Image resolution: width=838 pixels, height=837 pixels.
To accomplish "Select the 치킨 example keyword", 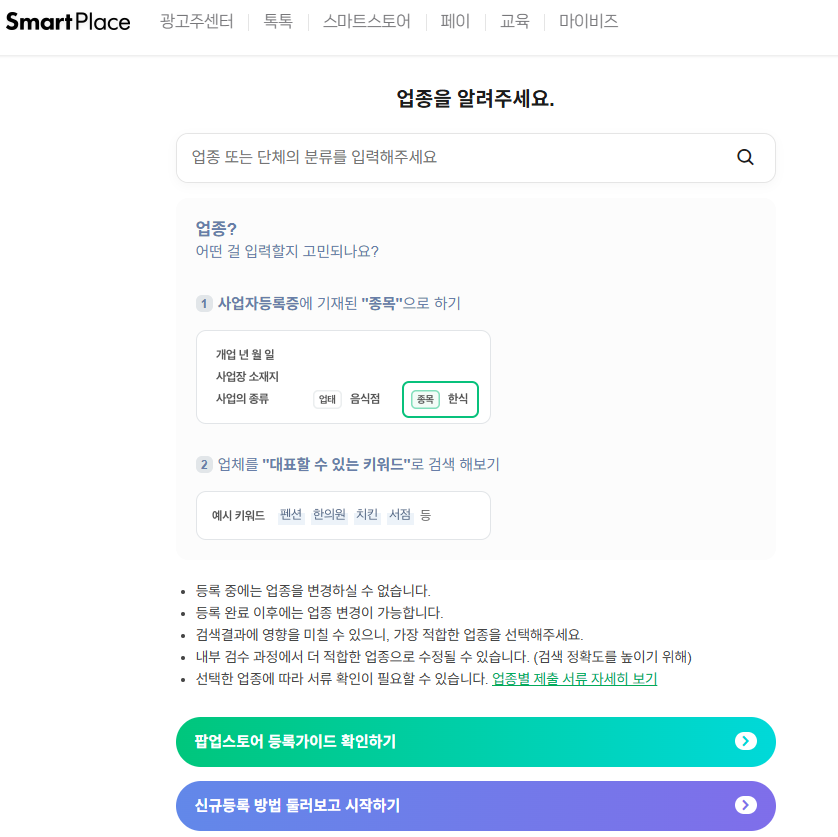I will click(367, 515).
